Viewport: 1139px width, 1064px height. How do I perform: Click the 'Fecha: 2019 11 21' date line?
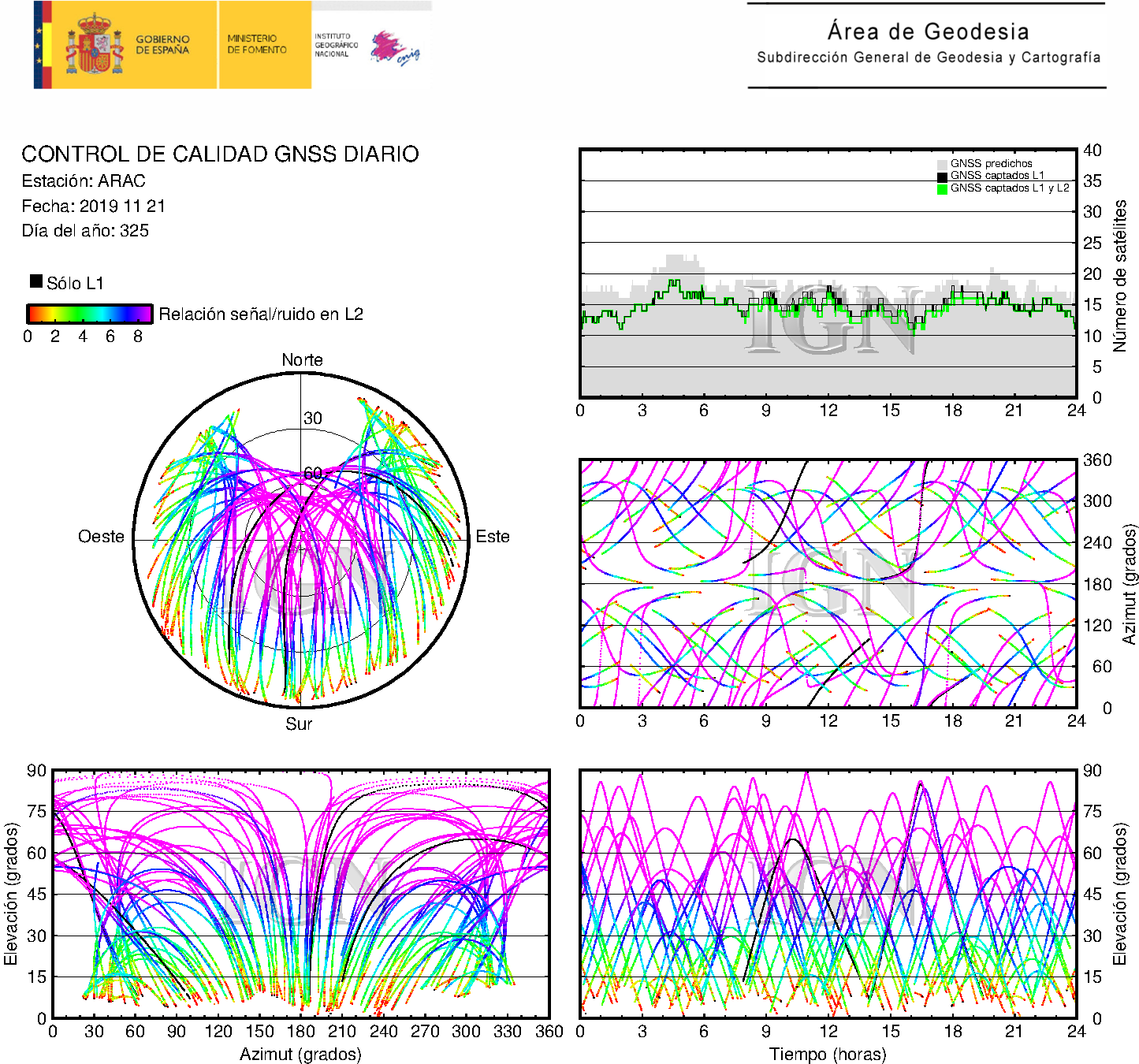(93, 206)
